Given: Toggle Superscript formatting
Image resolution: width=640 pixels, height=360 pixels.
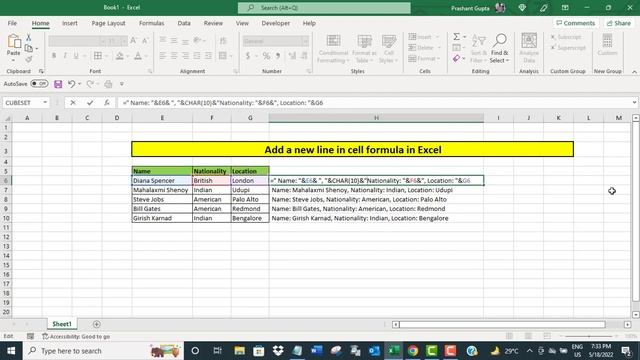Looking at the screenshot, I should pyautogui.click(x=568, y=48).
